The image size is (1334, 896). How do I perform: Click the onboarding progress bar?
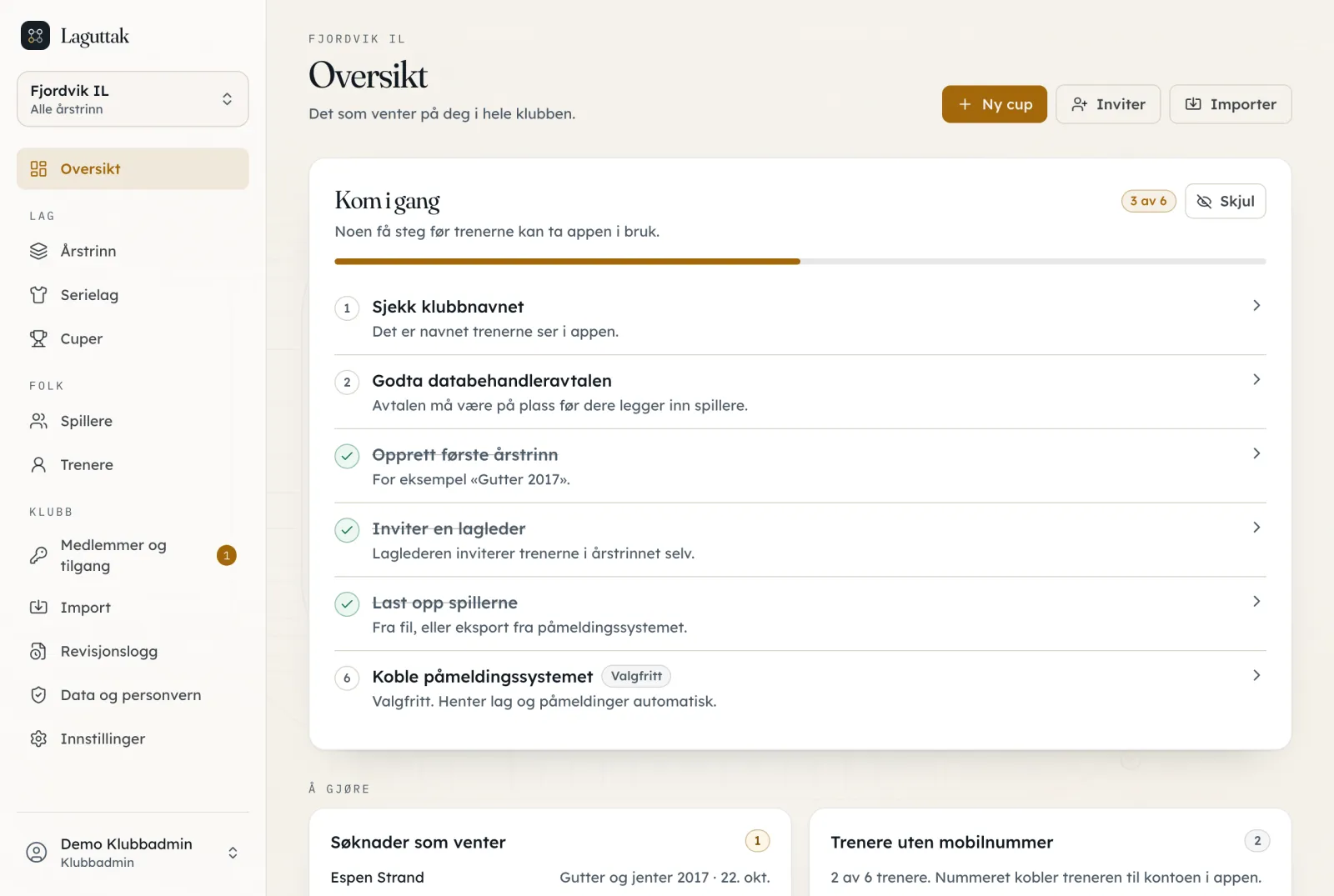coord(800,262)
